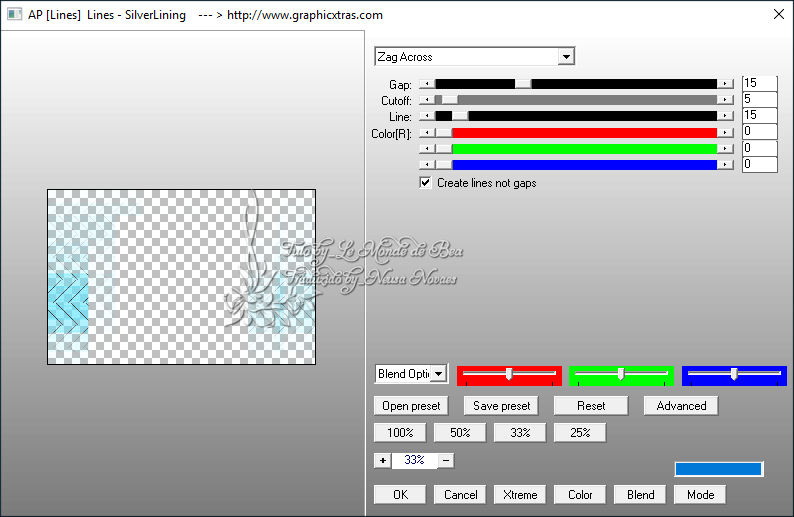This screenshot has height=517, width=794.
Task: Click the green color value field
Action: pos(759,148)
